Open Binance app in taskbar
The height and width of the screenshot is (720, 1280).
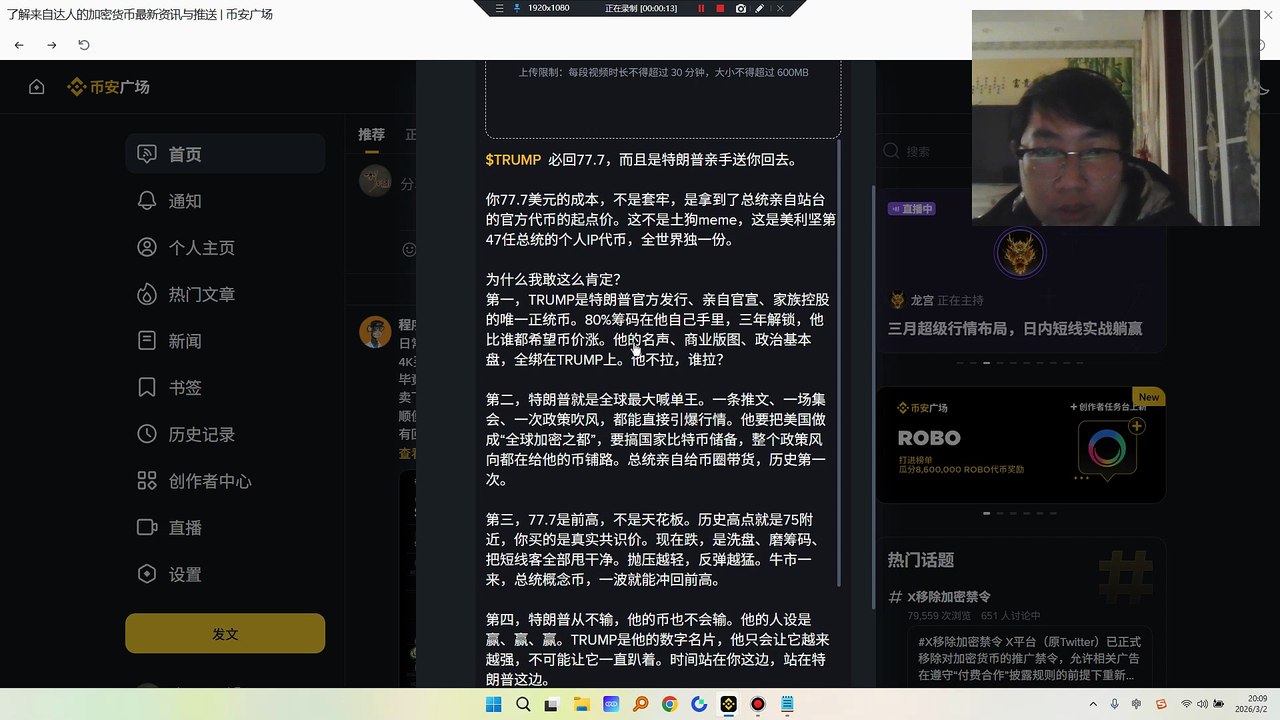click(x=729, y=704)
